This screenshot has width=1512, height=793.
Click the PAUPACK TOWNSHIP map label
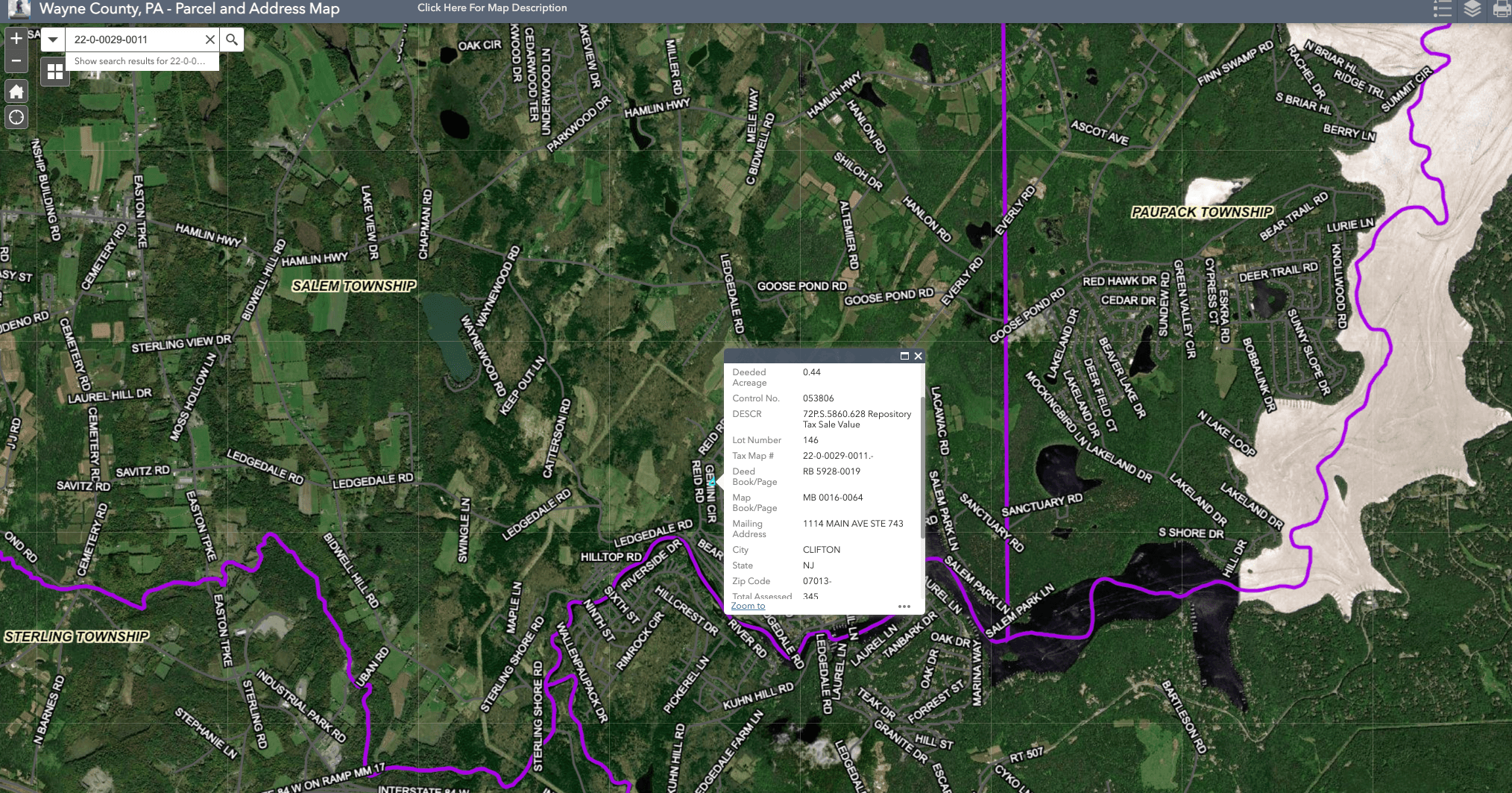click(x=1202, y=213)
